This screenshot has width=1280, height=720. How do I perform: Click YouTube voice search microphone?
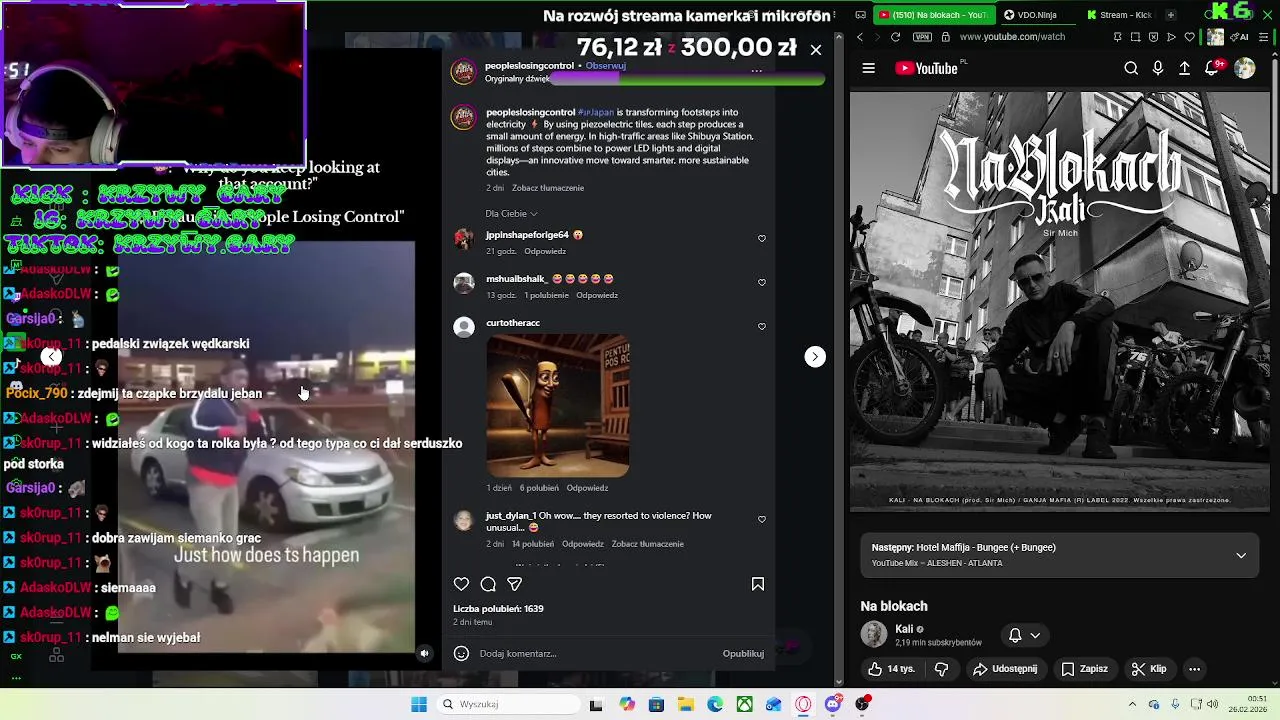coord(1158,68)
